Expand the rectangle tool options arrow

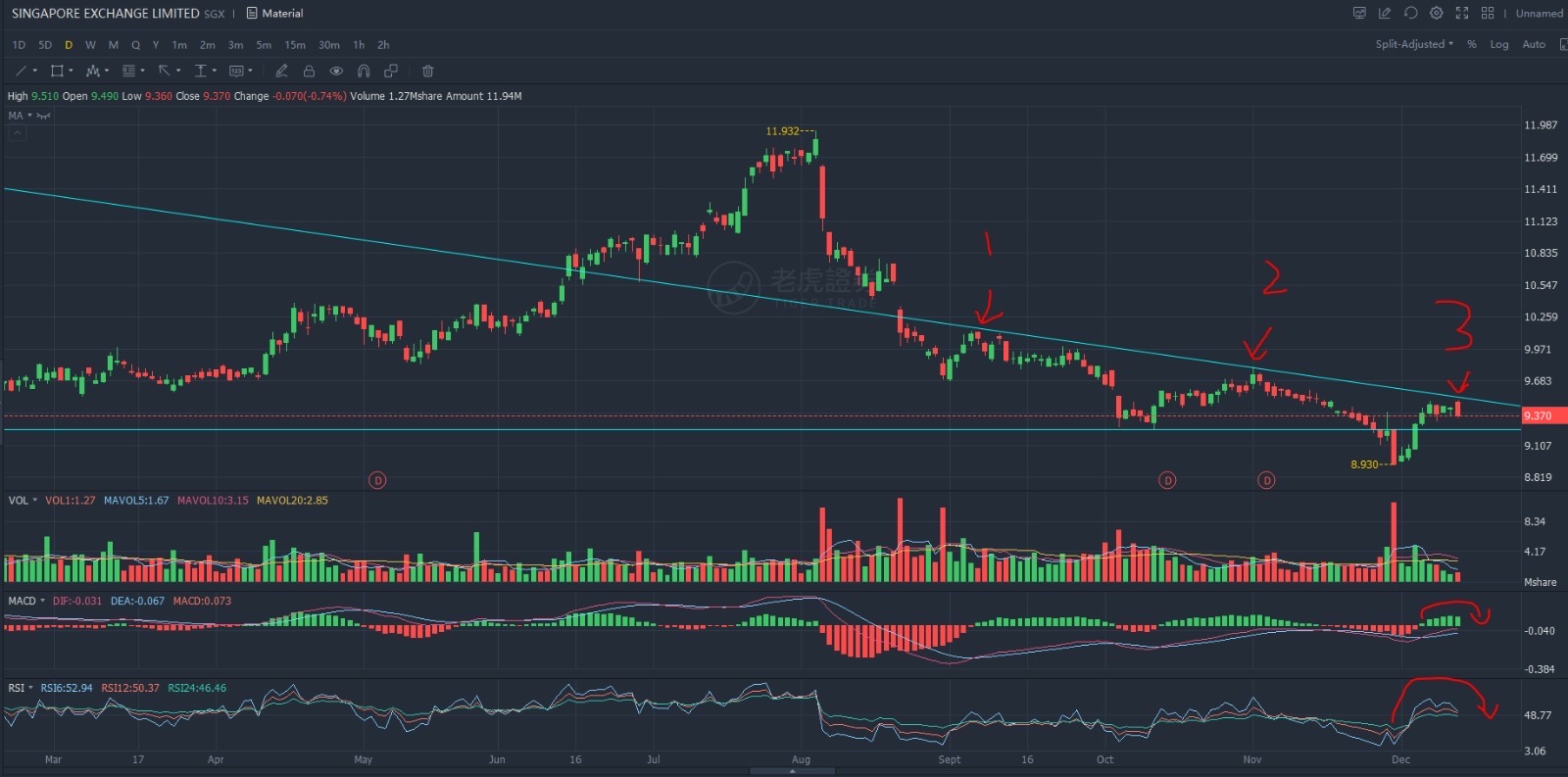pyautogui.click(x=71, y=71)
